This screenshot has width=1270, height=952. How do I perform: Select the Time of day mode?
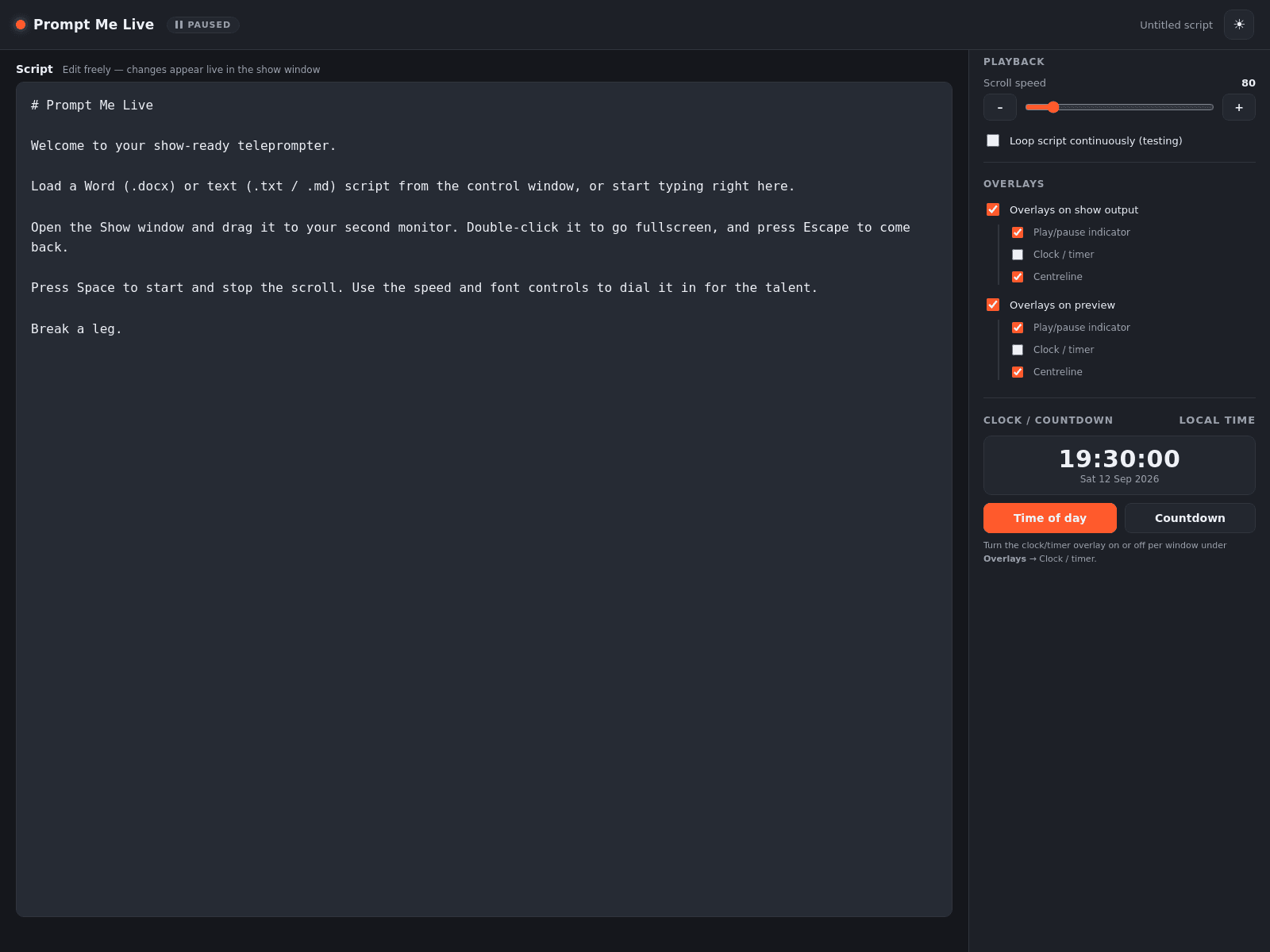(1050, 518)
